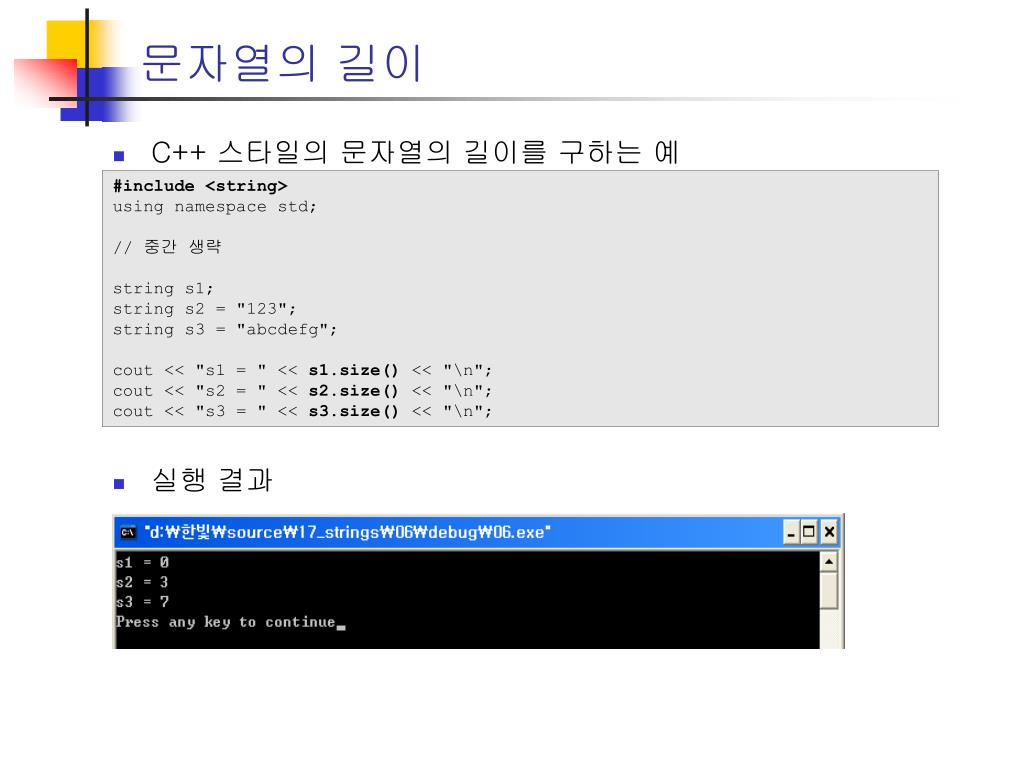Screen dimensions: 1024x768
Task: Click the bold s3.size() call
Action: pyautogui.click(x=353, y=411)
